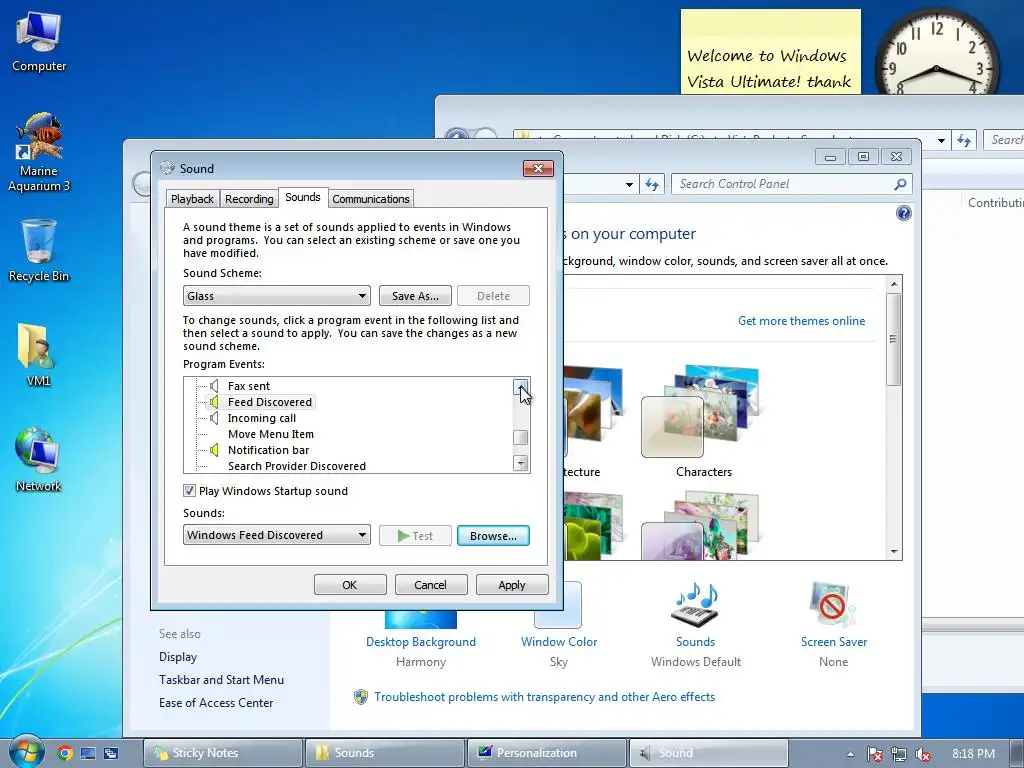Click the network tray icon

pos(899,754)
